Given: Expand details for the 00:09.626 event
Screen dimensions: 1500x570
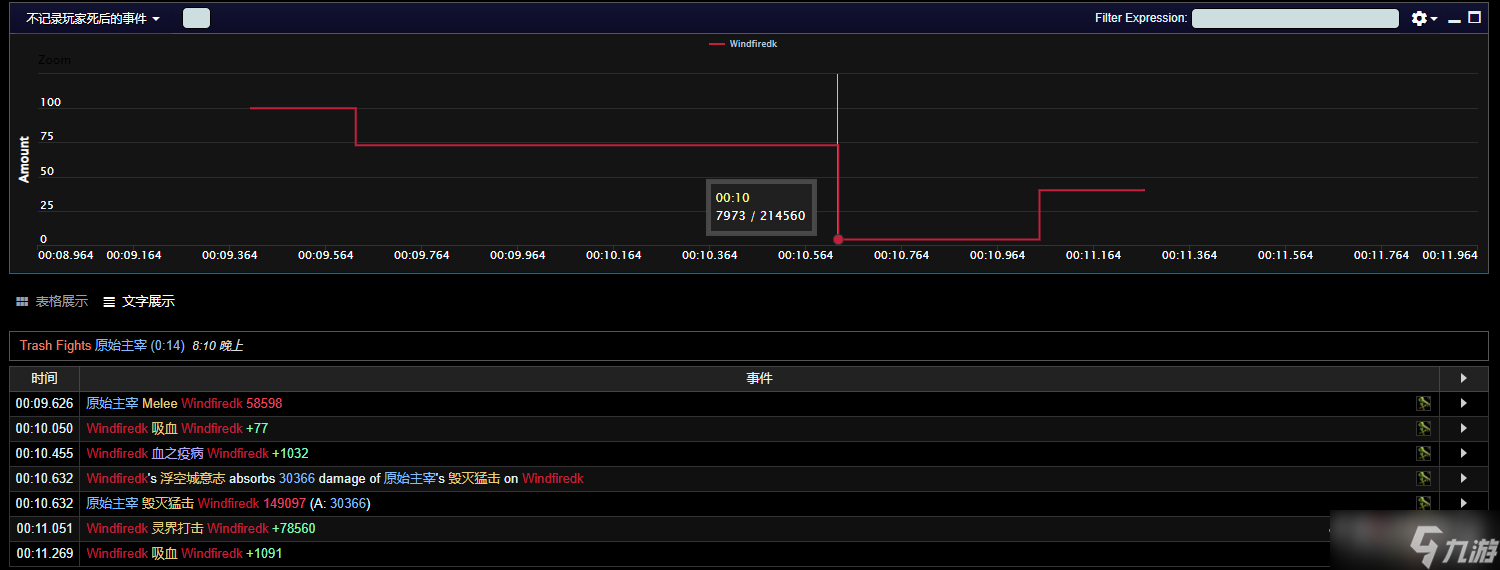Looking at the screenshot, I should [x=1463, y=403].
